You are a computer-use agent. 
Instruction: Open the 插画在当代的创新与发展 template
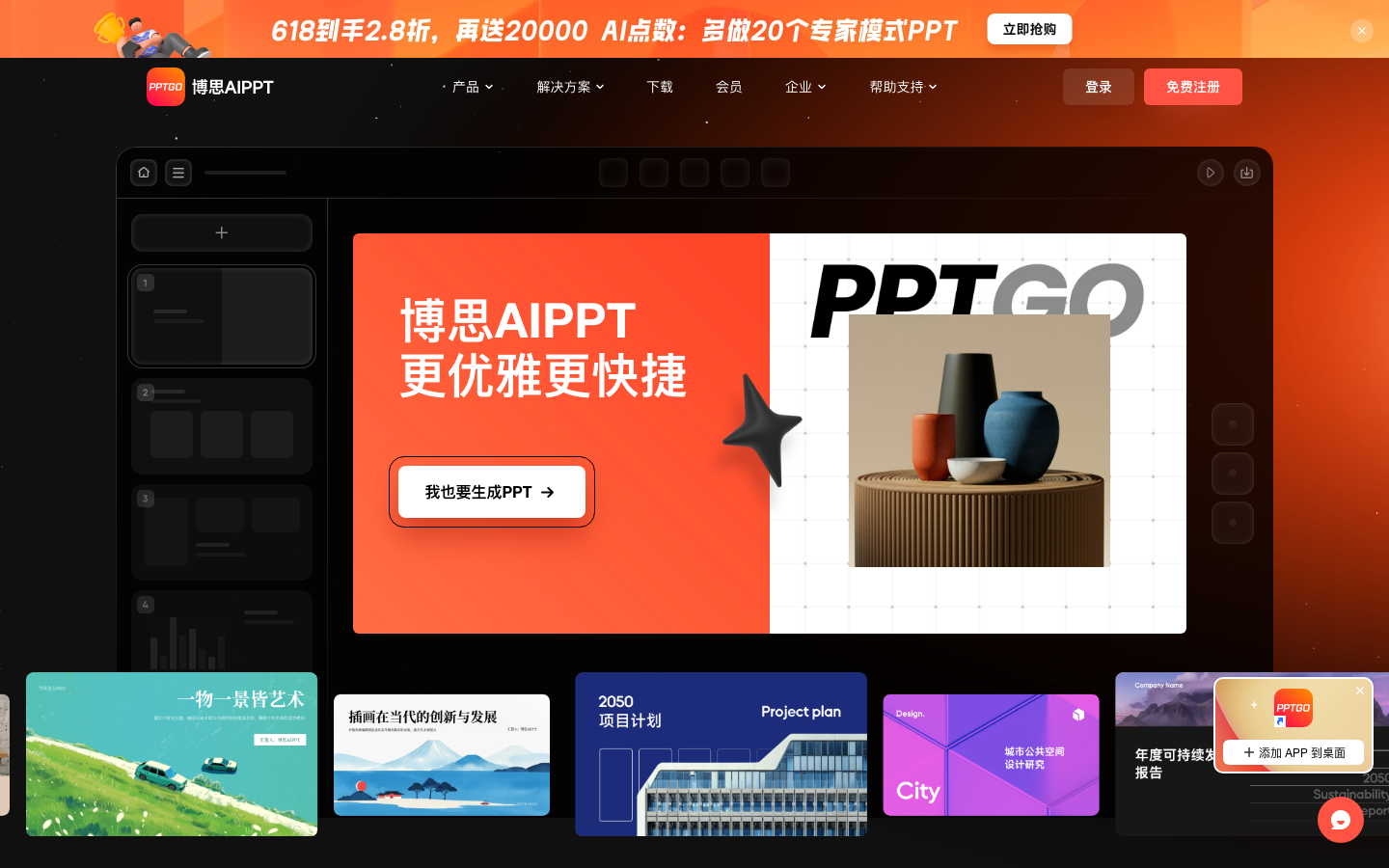pyautogui.click(x=442, y=755)
